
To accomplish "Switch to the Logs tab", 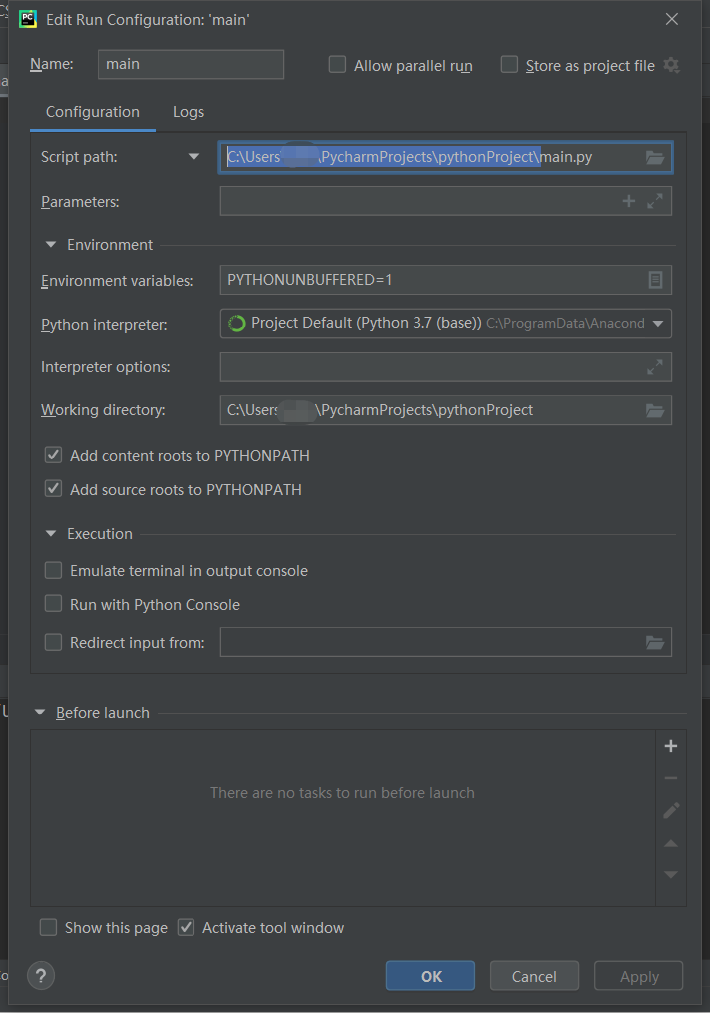I will coord(188,112).
